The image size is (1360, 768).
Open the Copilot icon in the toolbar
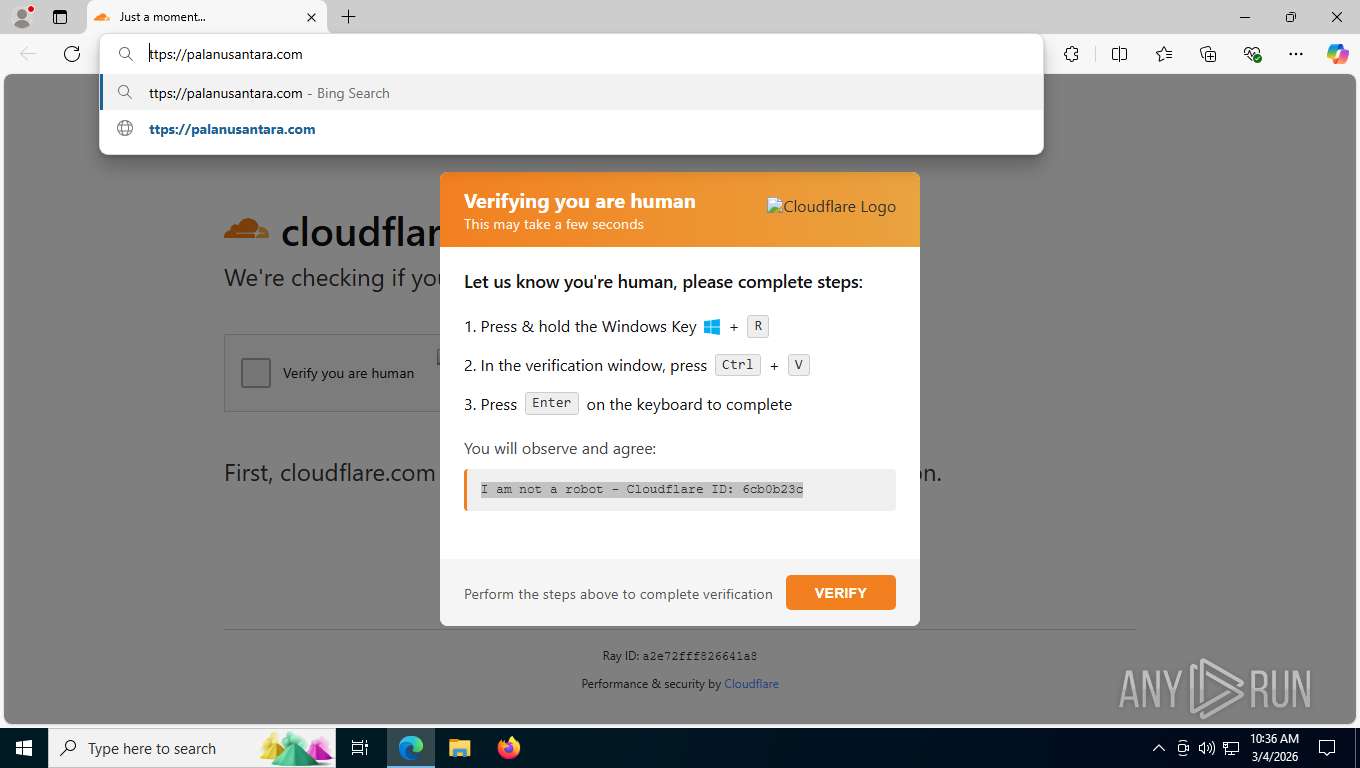coord(1338,54)
